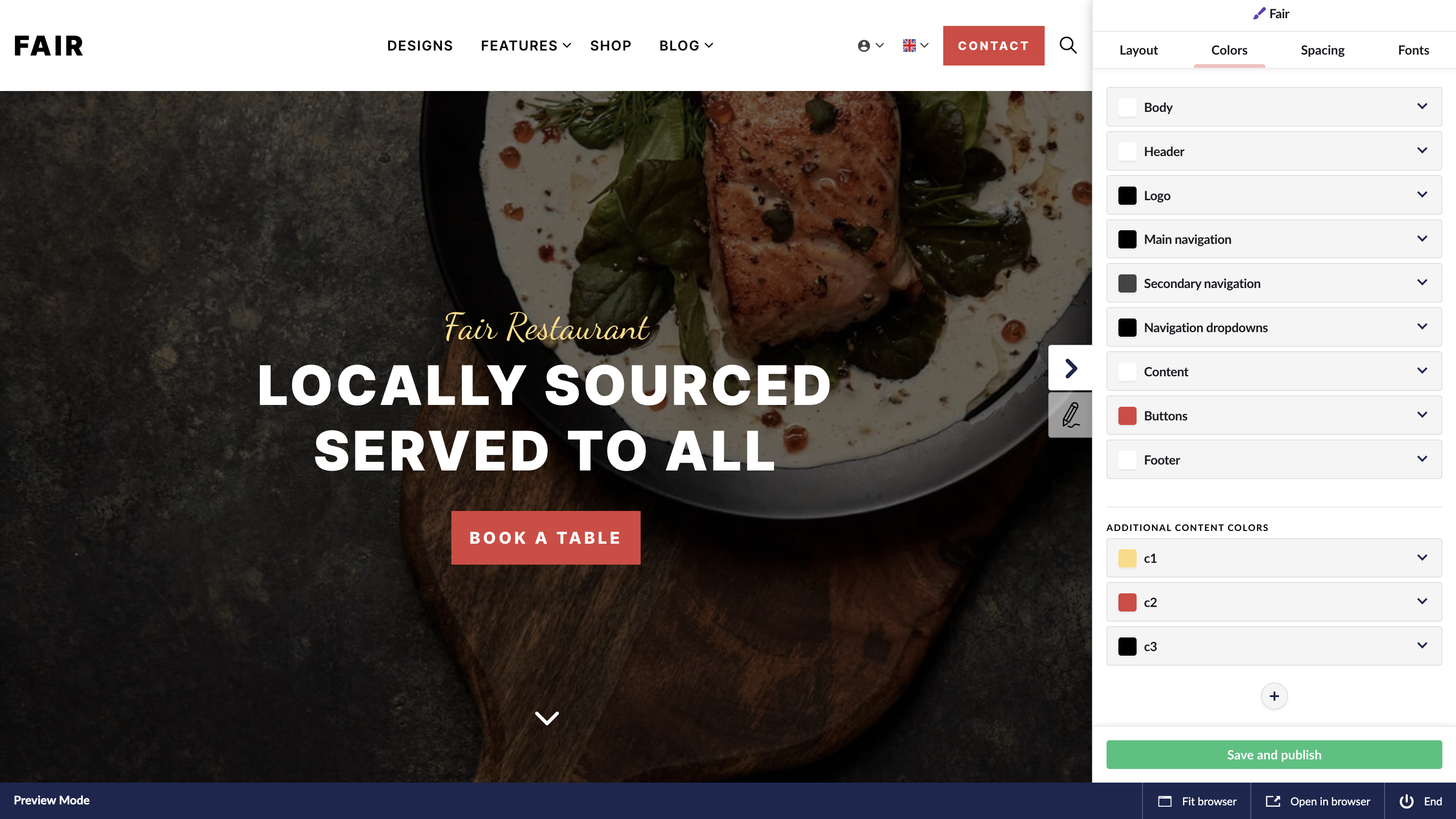Open the site in browser

pyautogui.click(x=1318, y=801)
